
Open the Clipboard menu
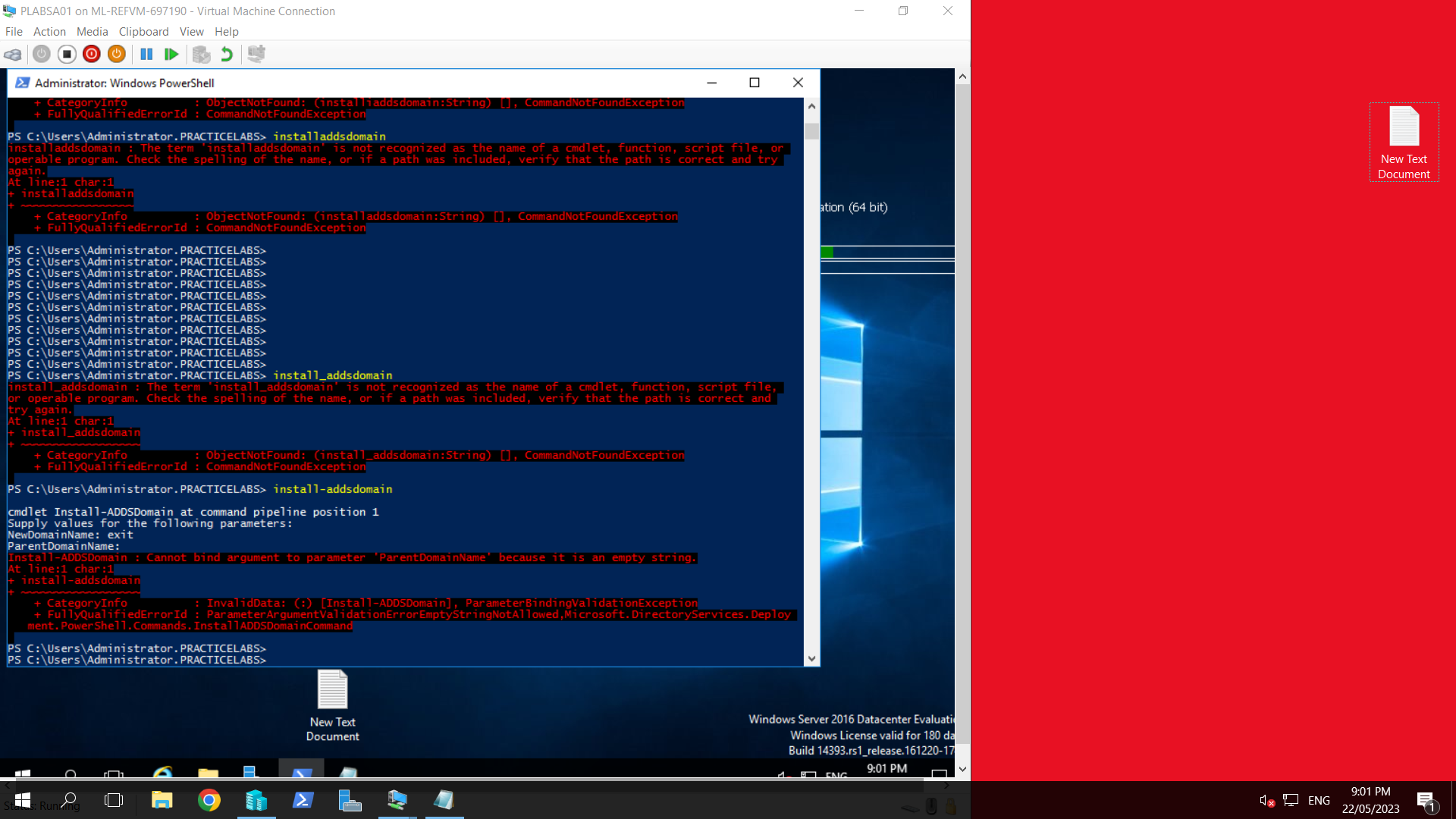tap(143, 32)
